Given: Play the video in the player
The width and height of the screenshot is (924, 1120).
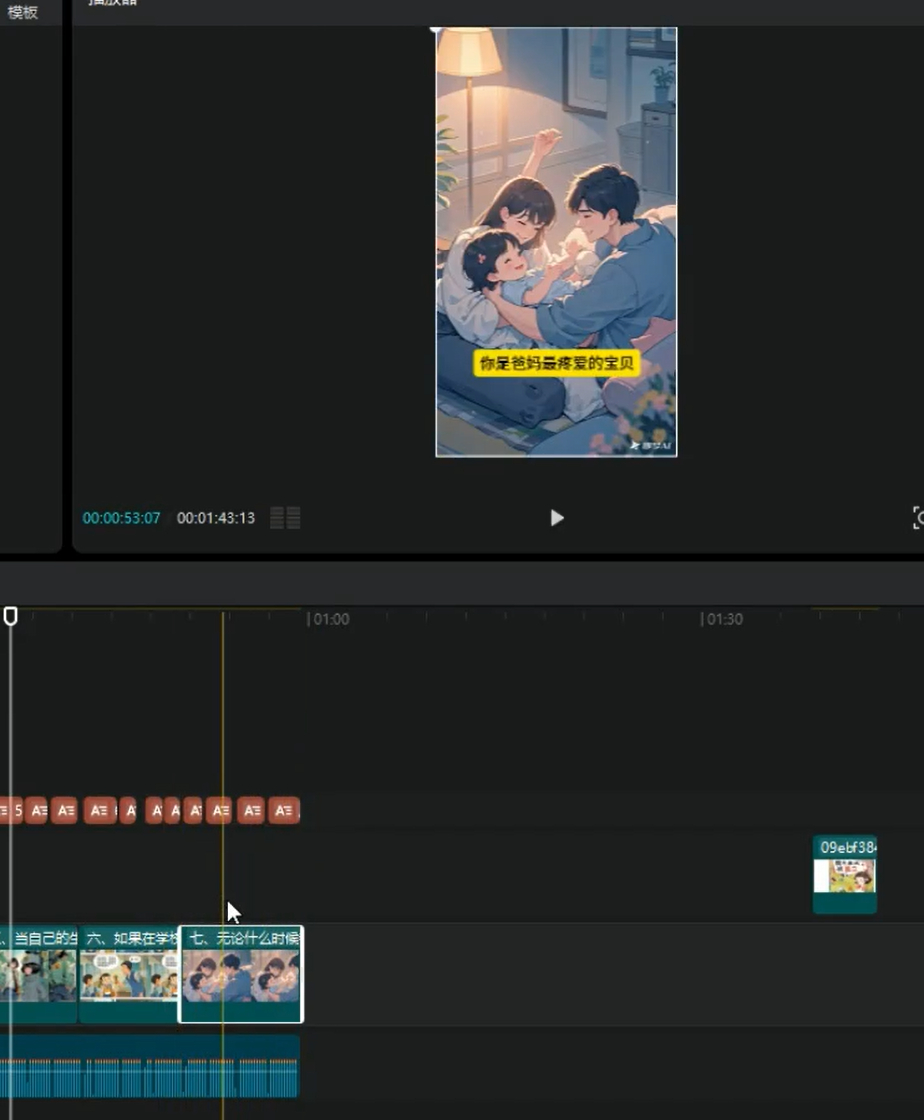Looking at the screenshot, I should click(557, 518).
